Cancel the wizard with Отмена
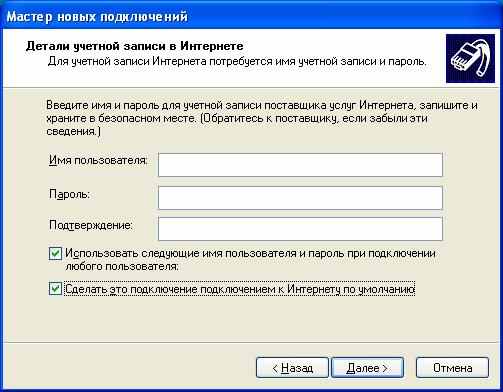Viewport: 503px width, 392px height. click(x=452, y=368)
